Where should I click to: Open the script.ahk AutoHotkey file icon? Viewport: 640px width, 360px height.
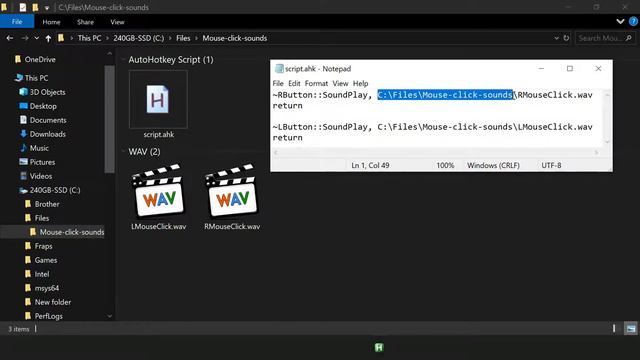tap(158, 99)
